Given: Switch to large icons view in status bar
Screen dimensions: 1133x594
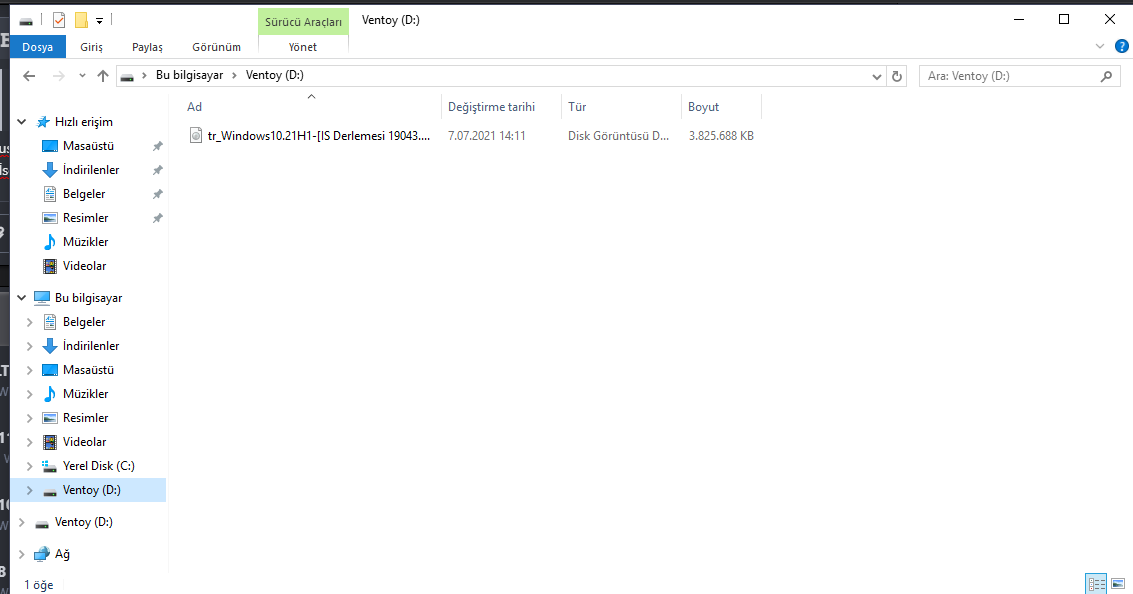Looking at the screenshot, I should (x=1118, y=583).
